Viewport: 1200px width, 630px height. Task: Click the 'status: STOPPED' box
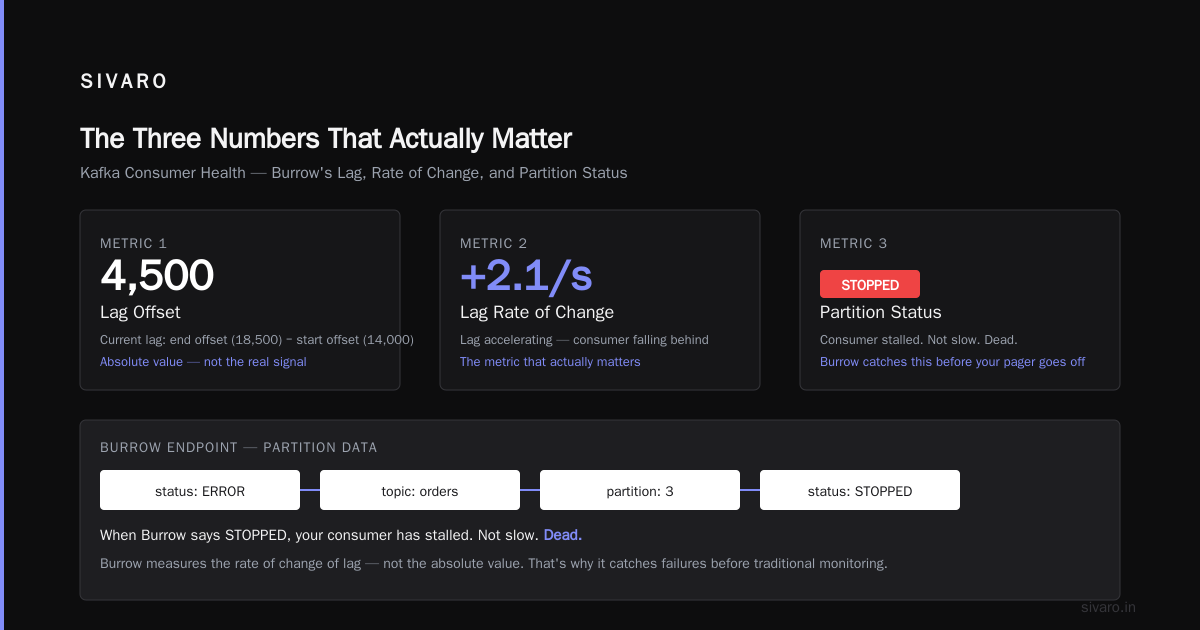click(860, 490)
